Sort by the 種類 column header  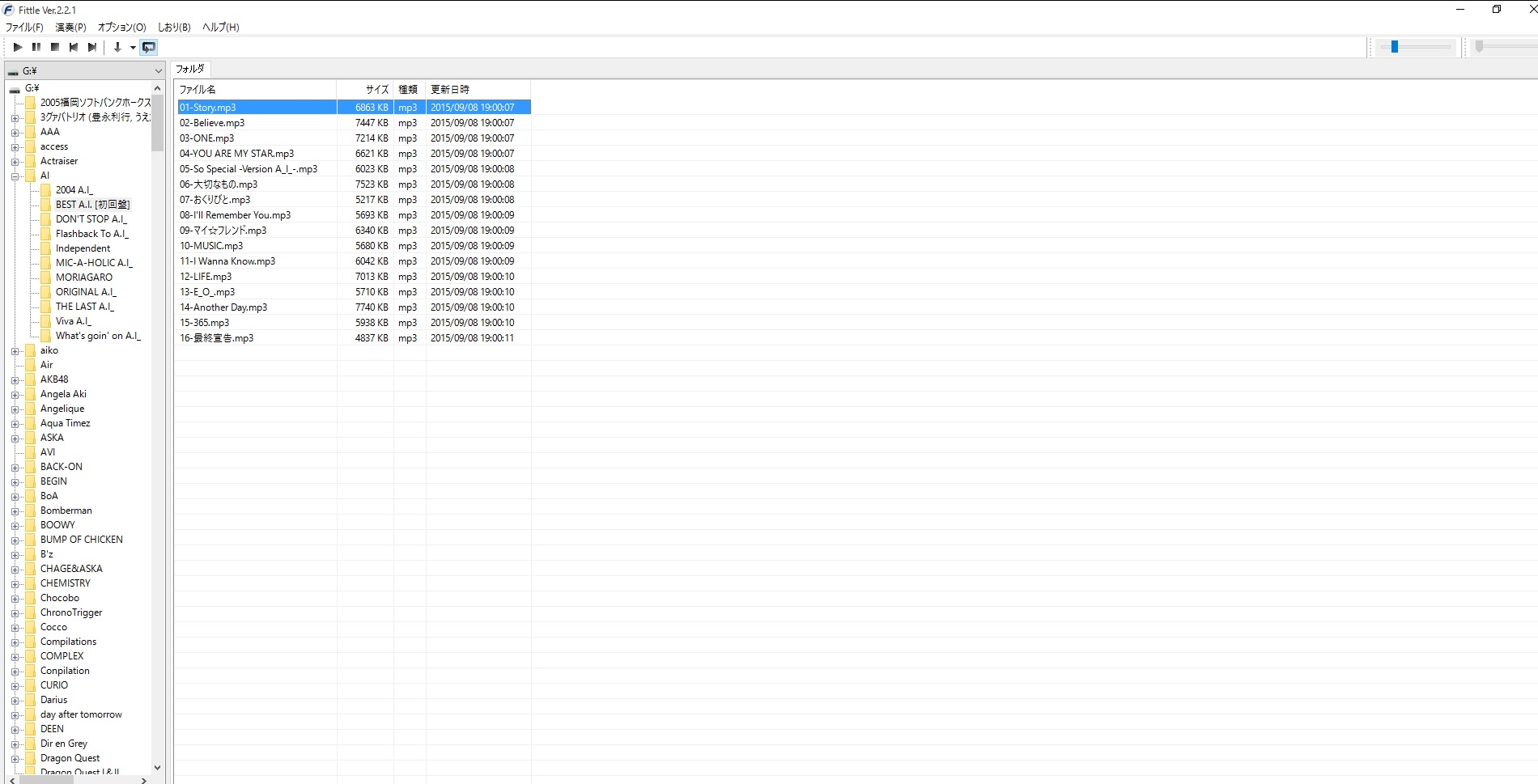point(410,89)
